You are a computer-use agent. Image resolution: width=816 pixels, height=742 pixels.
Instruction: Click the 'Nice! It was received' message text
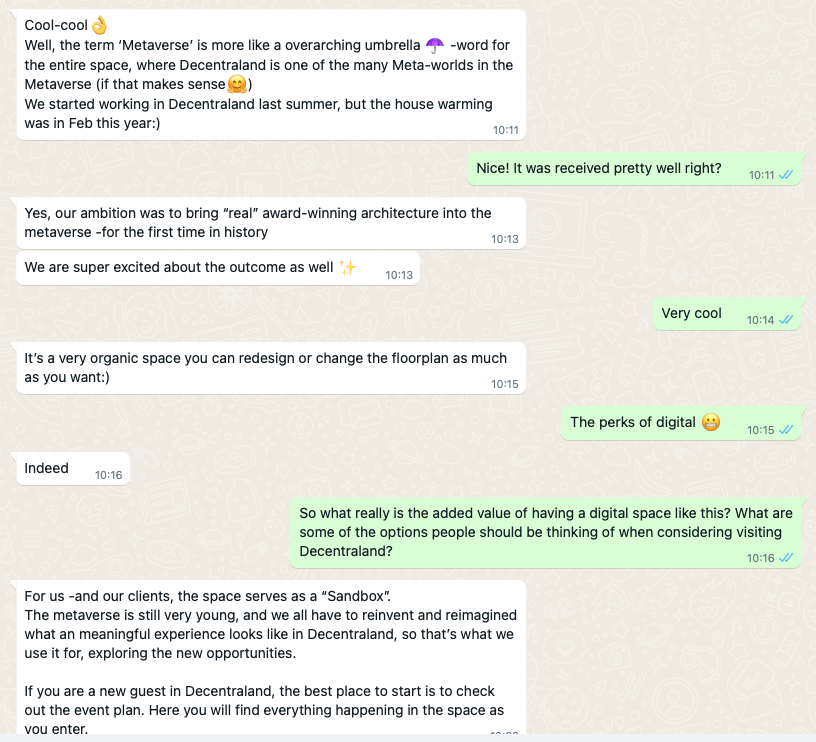(x=598, y=168)
